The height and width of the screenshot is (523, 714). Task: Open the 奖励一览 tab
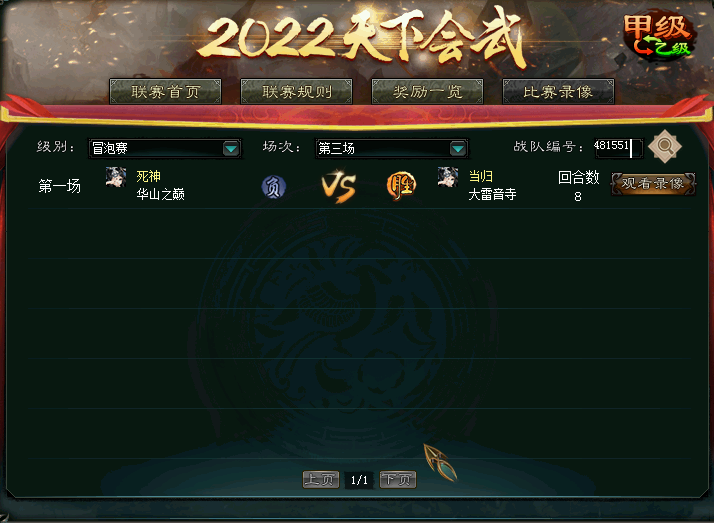tap(427, 91)
